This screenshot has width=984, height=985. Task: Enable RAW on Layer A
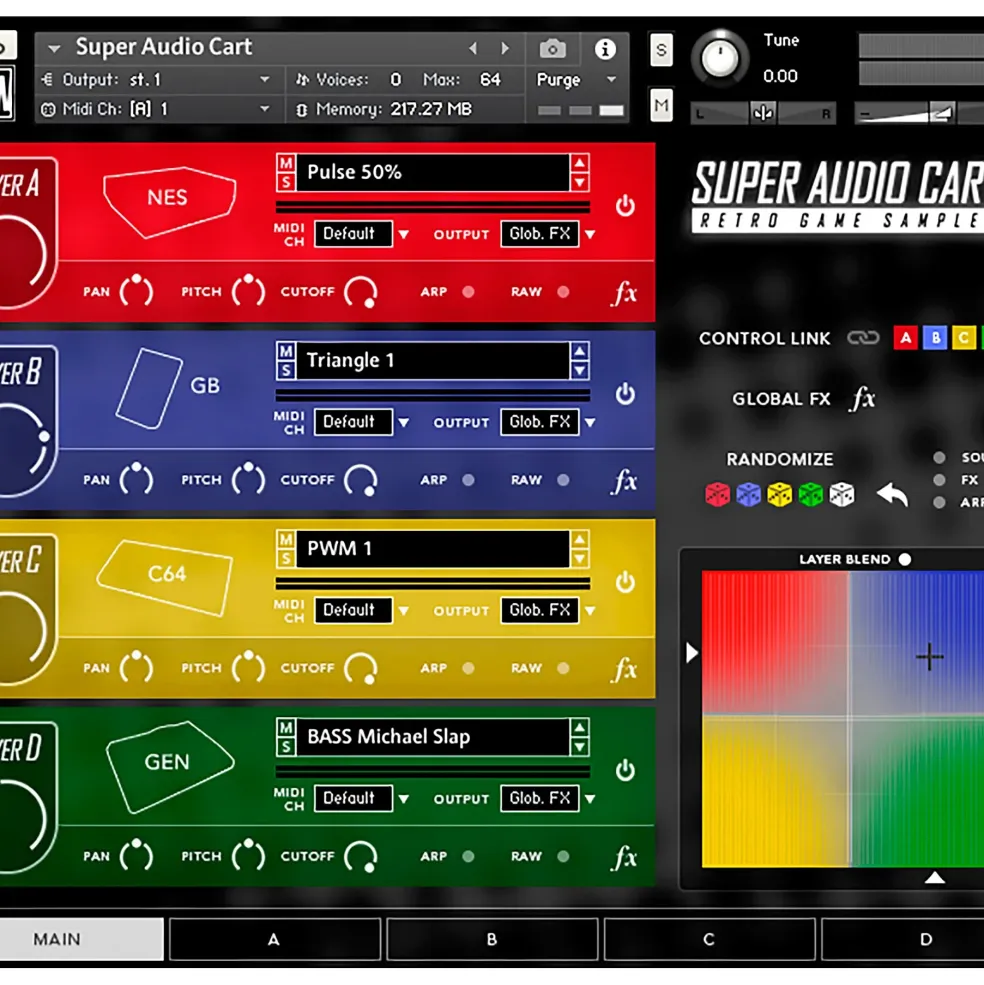[563, 292]
